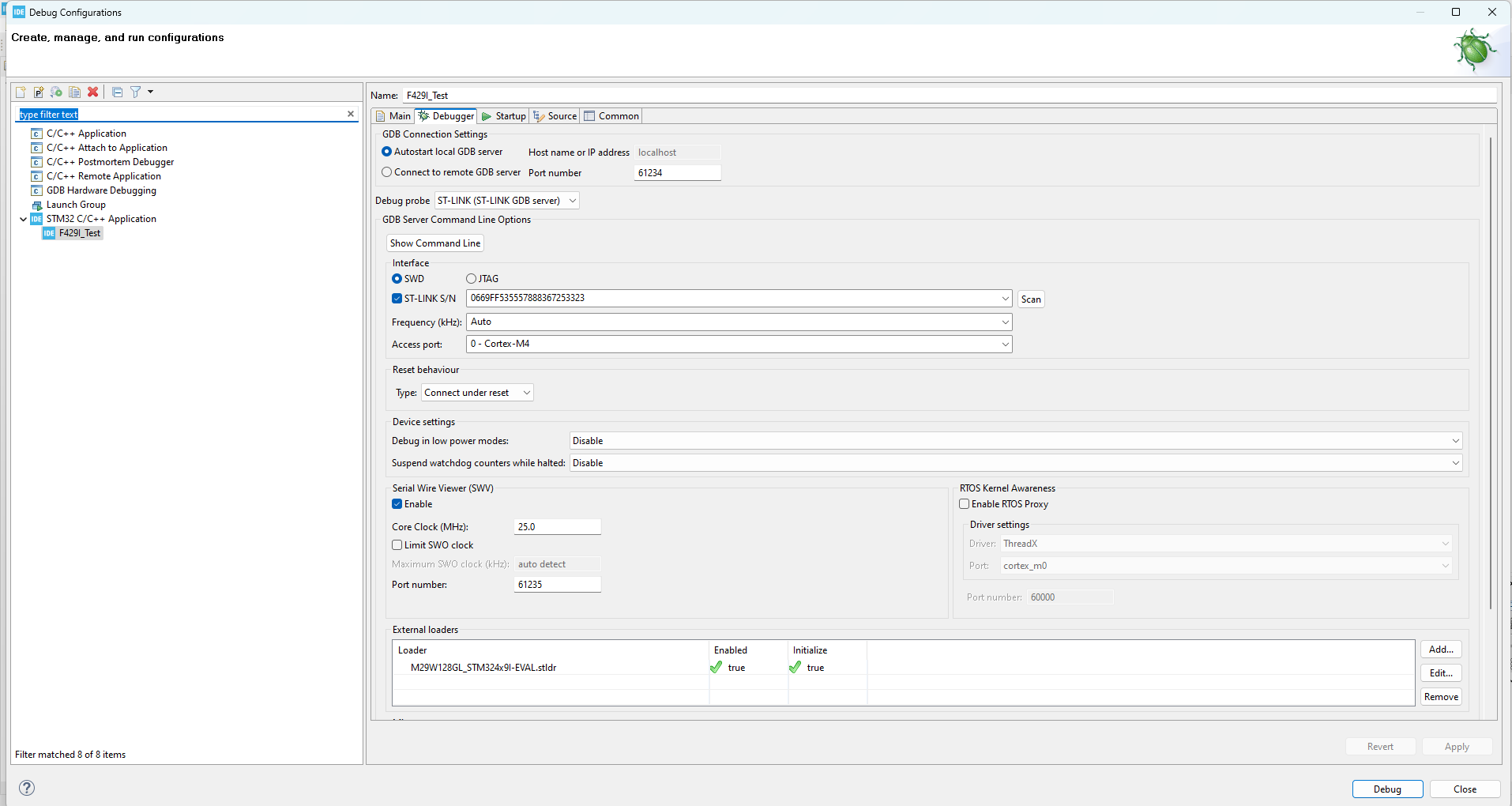Screen dimensions: 1512x806
Task: Open the Debug probe dropdown
Action: click(507, 201)
